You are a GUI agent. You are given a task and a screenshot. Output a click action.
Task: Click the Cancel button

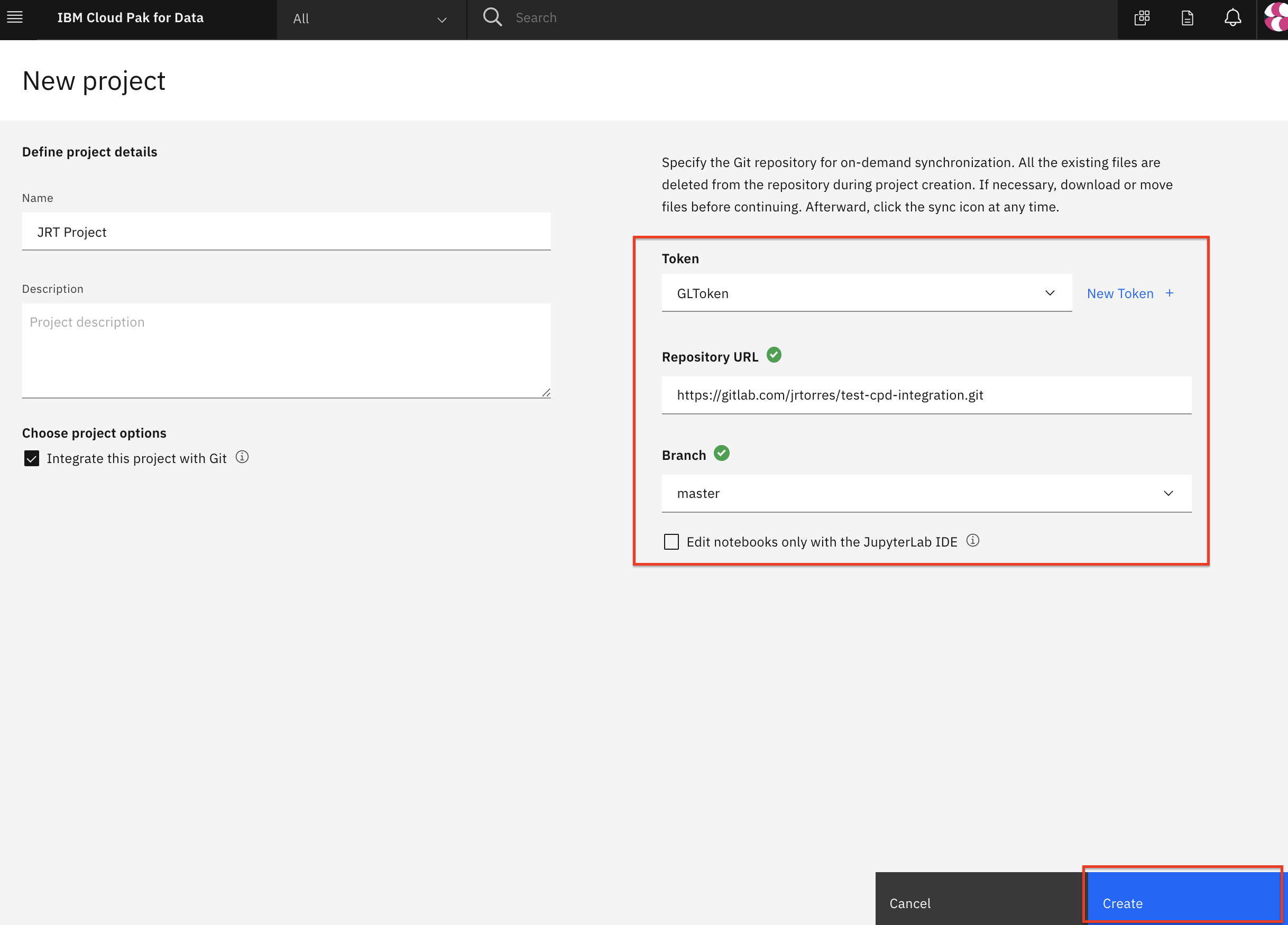[x=910, y=903]
